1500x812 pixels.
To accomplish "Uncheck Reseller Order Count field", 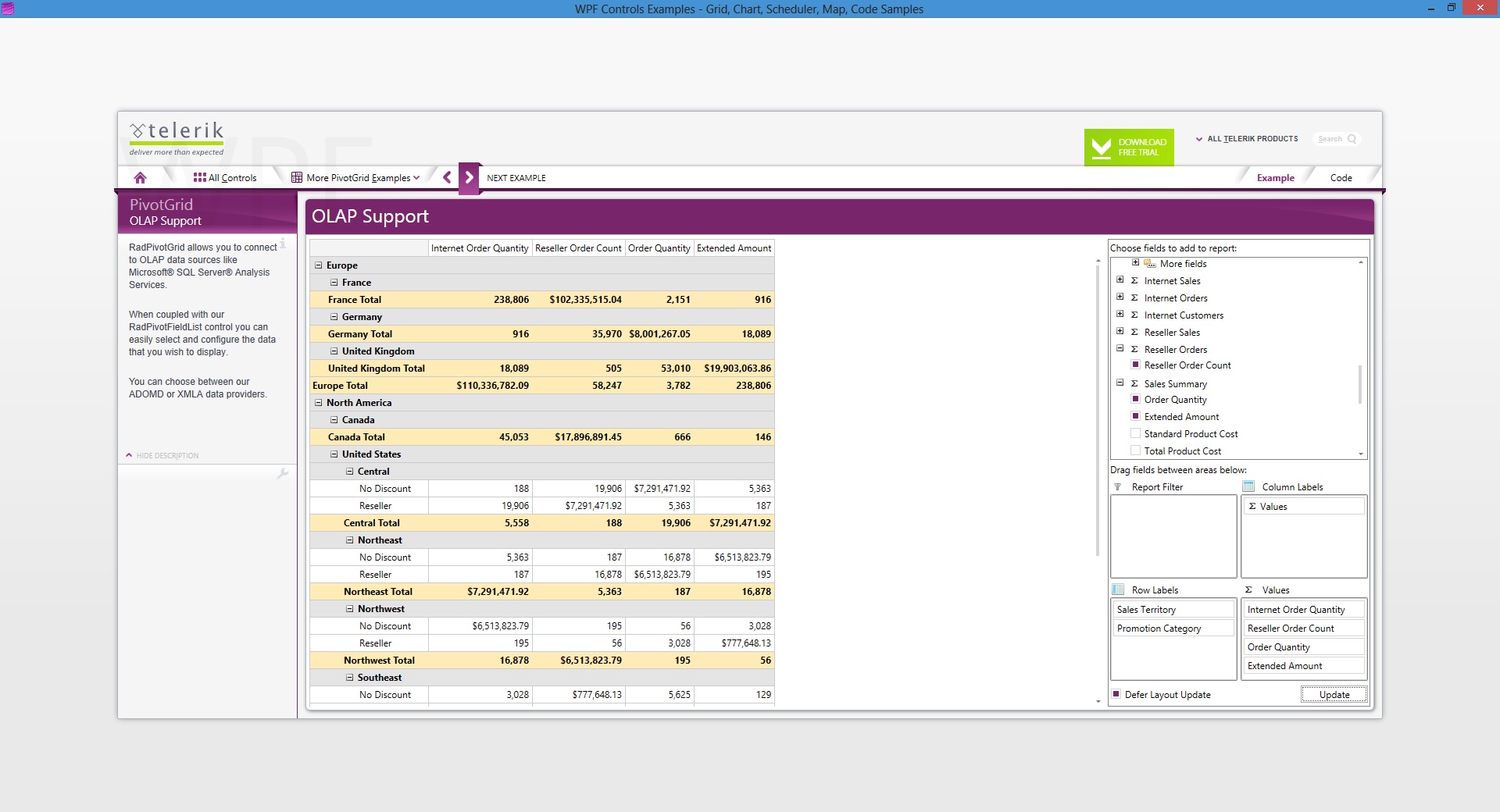I will click(x=1136, y=365).
